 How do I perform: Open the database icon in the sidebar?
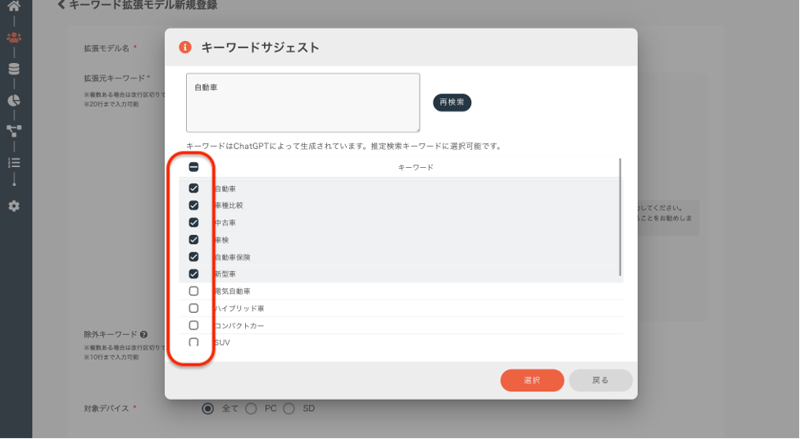point(14,69)
